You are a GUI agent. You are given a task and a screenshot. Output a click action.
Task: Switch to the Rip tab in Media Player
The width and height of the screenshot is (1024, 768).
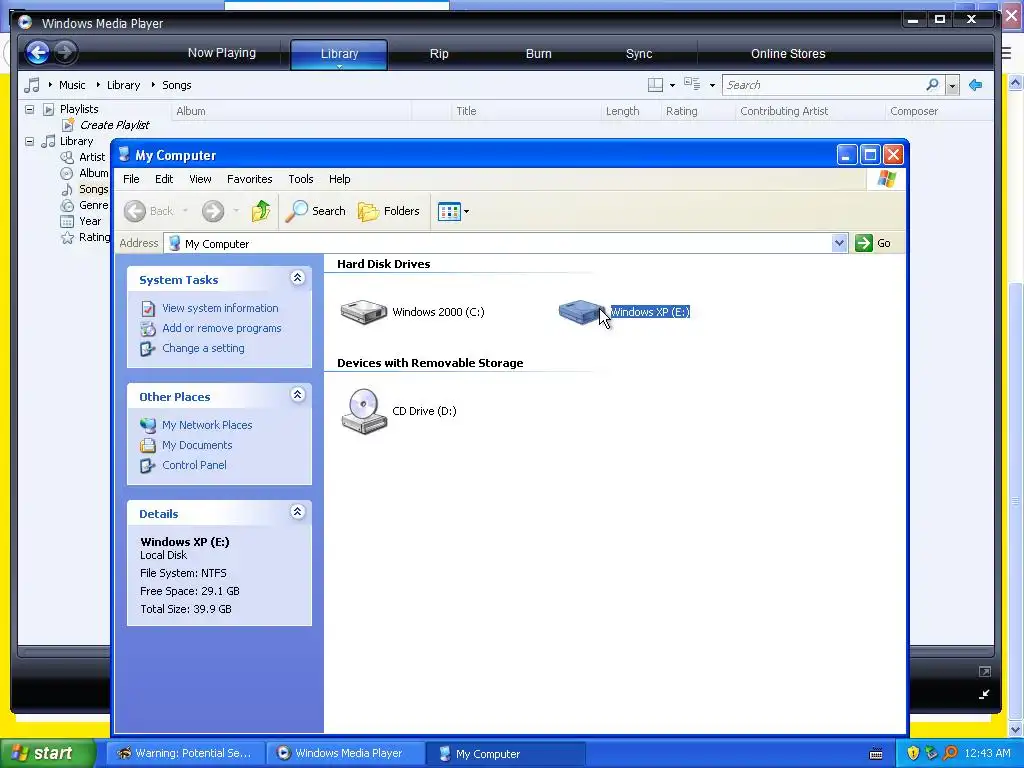click(x=439, y=54)
